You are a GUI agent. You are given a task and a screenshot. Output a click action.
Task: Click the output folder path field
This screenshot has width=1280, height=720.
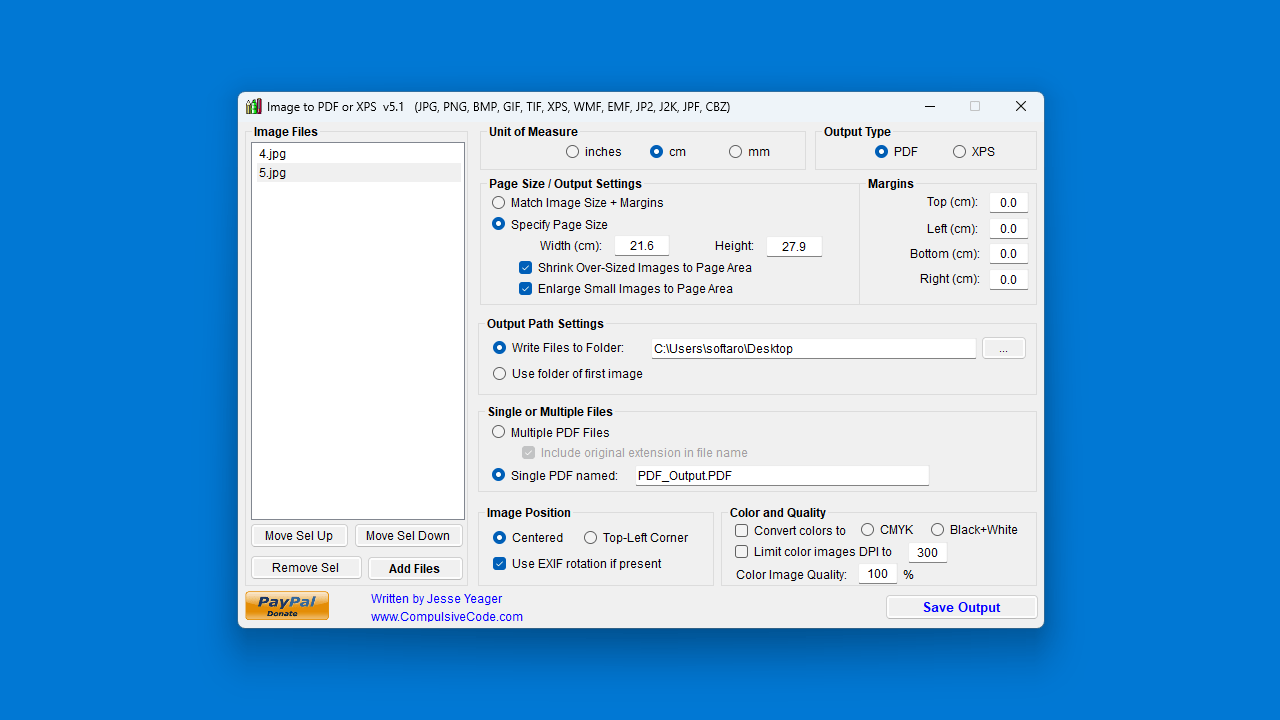[813, 349]
